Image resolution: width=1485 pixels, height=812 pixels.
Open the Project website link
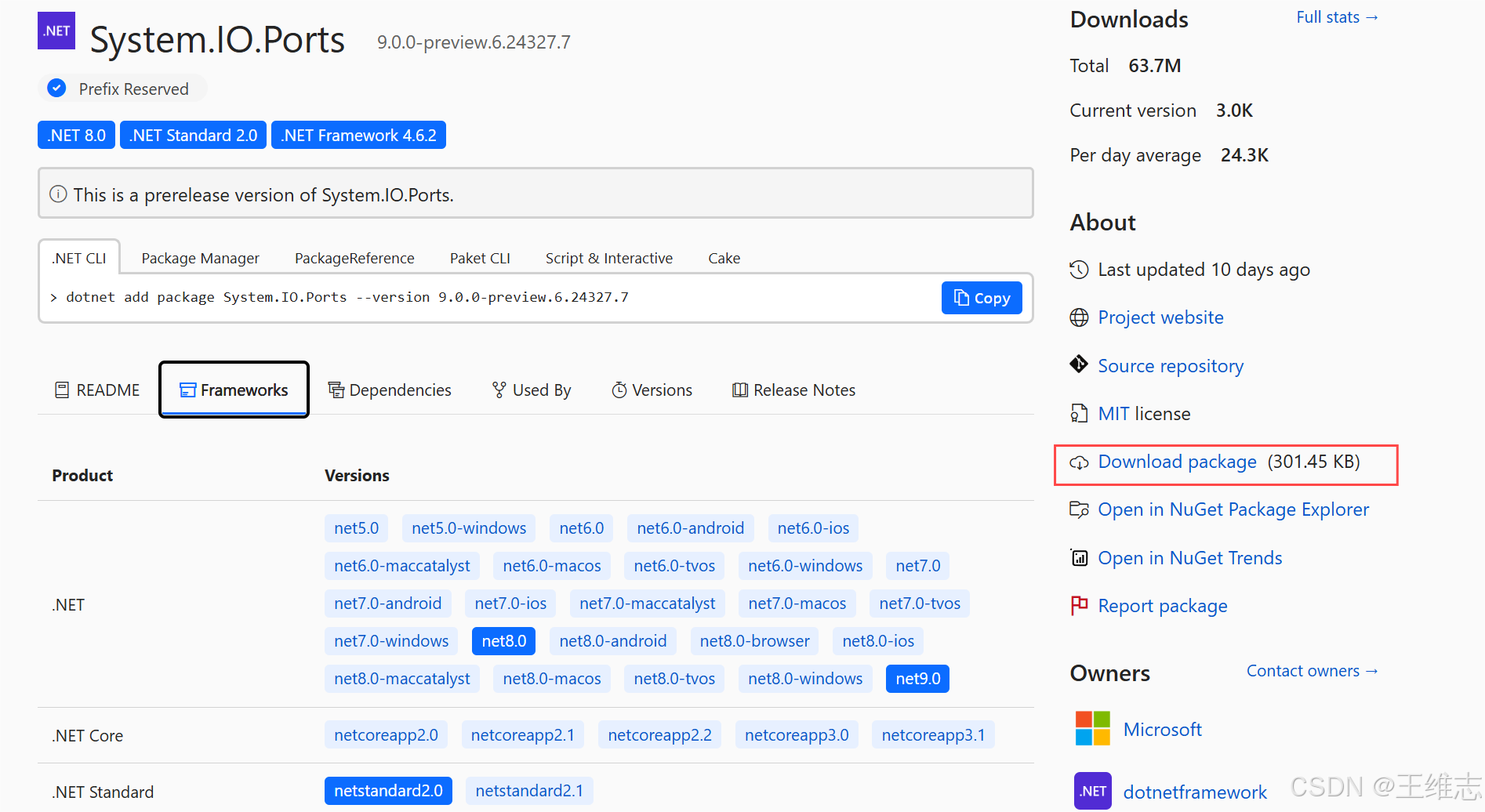[1160, 317]
